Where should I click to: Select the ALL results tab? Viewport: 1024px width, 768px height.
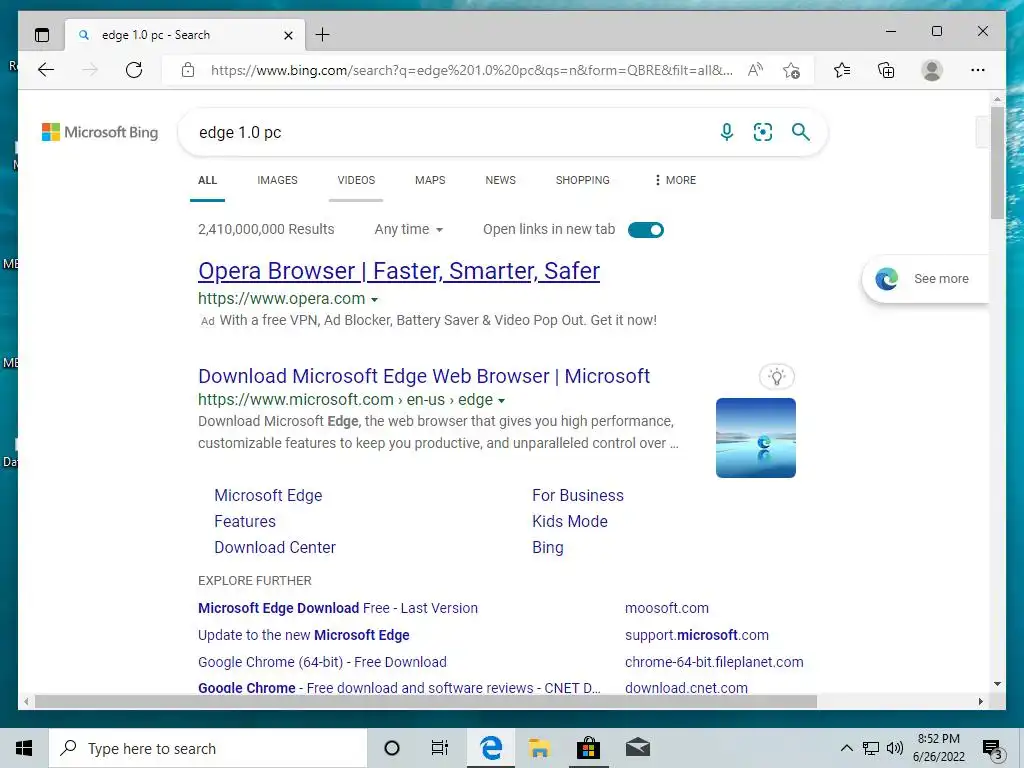pos(208,180)
